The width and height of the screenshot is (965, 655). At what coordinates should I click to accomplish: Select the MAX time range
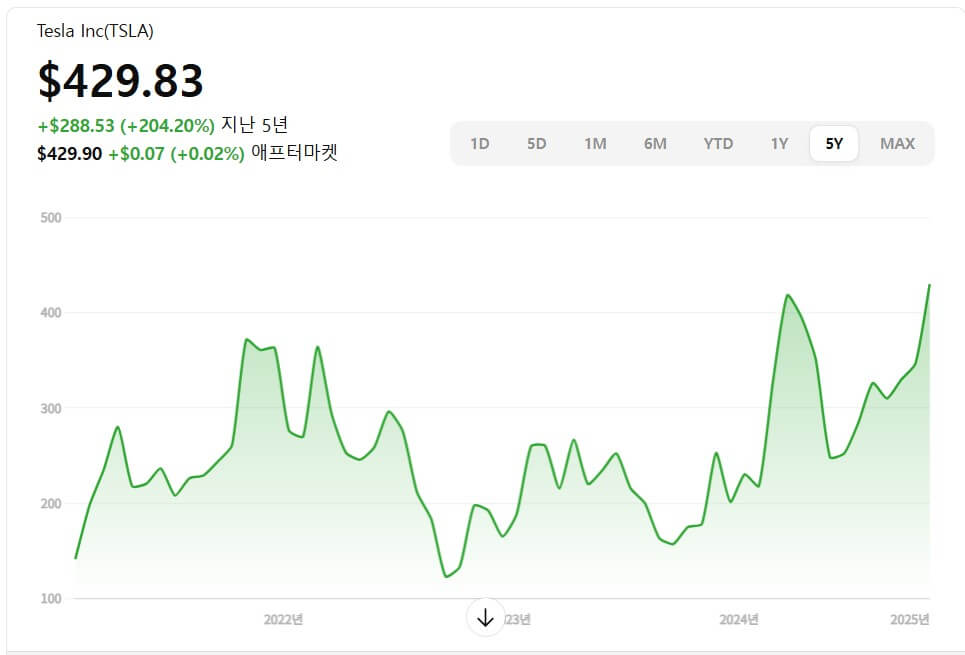(896, 143)
